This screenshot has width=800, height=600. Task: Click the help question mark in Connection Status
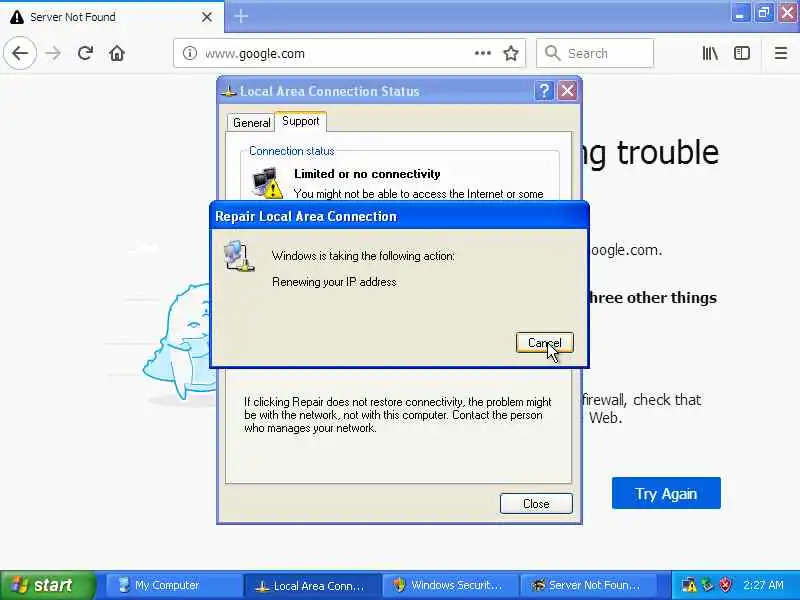click(x=544, y=91)
